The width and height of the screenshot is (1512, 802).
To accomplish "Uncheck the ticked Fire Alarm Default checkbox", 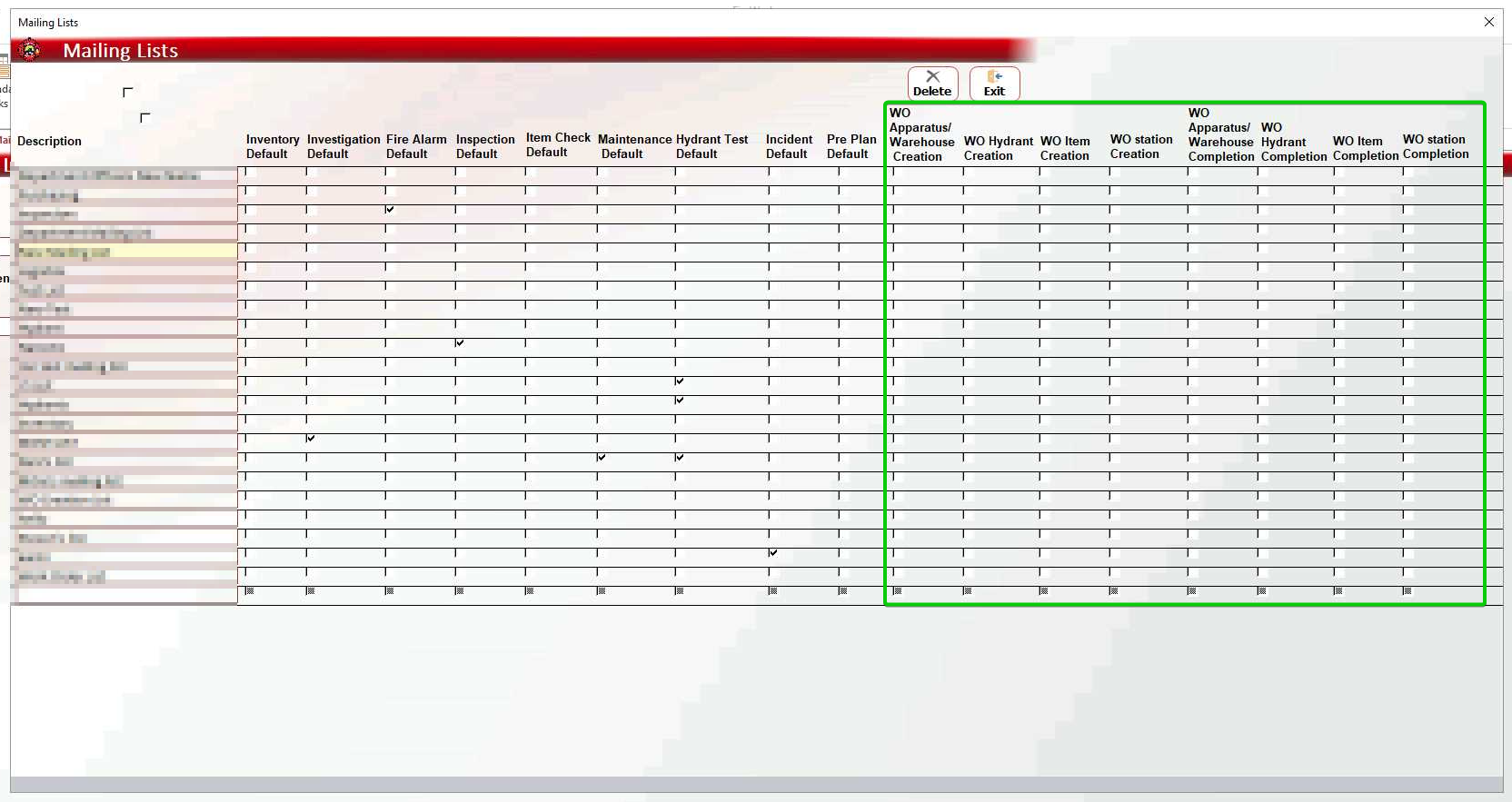I will click(390, 210).
